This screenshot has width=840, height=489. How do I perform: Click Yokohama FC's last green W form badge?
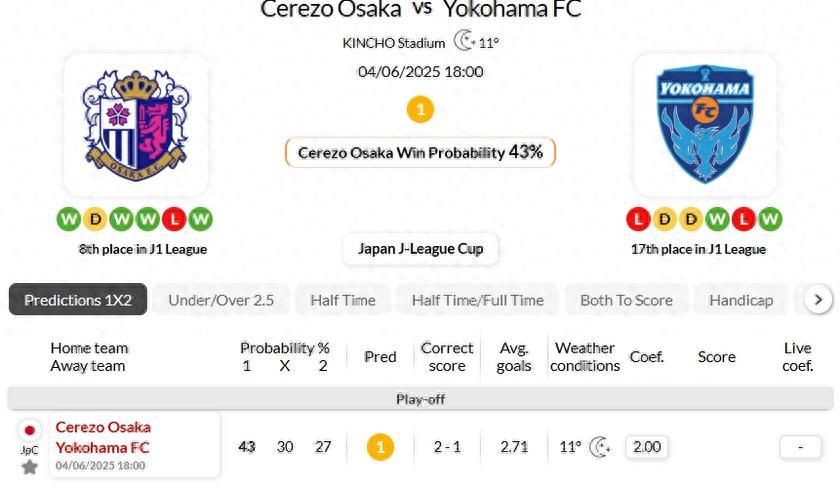pyautogui.click(x=769, y=219)
